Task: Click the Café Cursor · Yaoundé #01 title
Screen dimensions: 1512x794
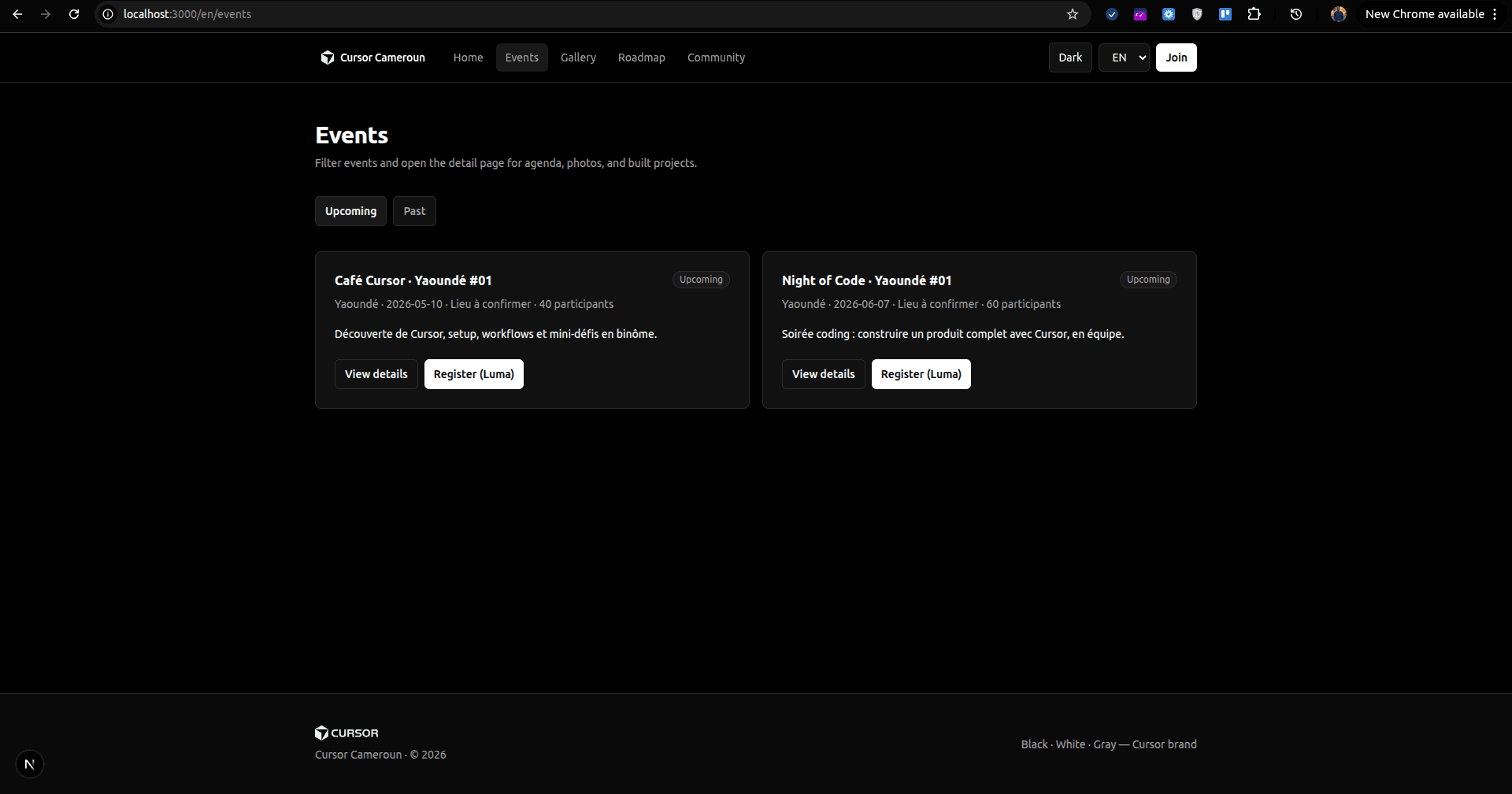Action: pos(413,280)
